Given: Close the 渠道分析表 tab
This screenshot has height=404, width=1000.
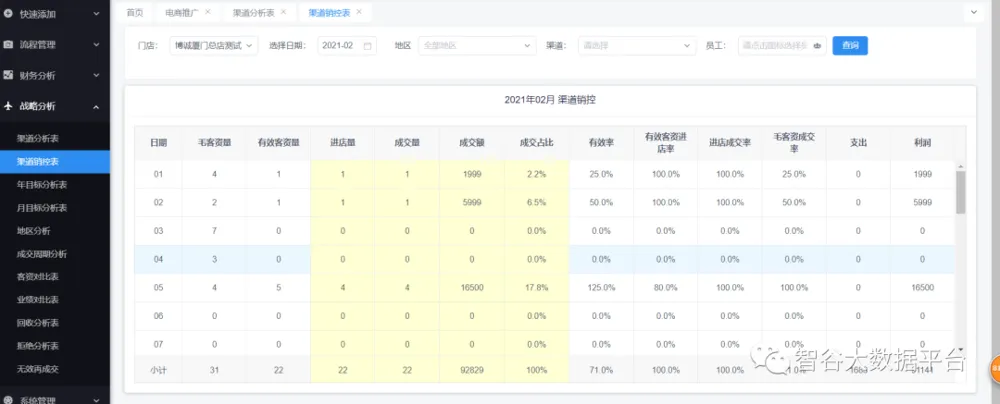Looking at the screenshot, I should tap(283, 12).
